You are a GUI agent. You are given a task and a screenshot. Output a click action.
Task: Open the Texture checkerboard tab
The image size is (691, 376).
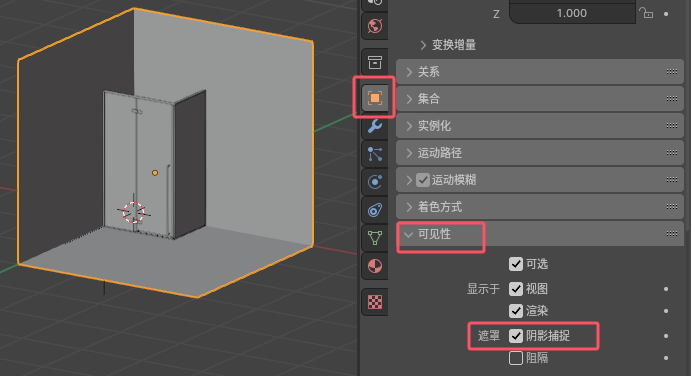click(x=375, y=302)
